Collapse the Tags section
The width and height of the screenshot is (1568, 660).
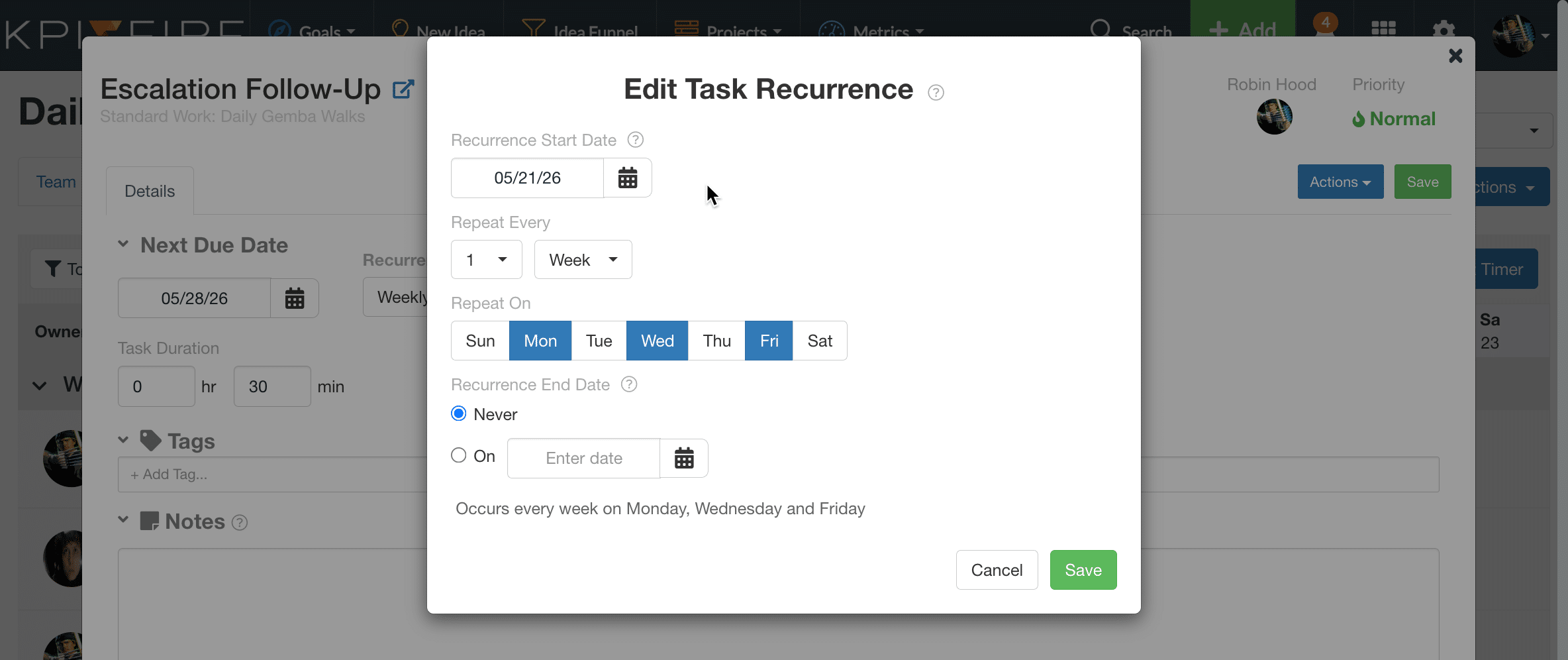coord(123,440)
